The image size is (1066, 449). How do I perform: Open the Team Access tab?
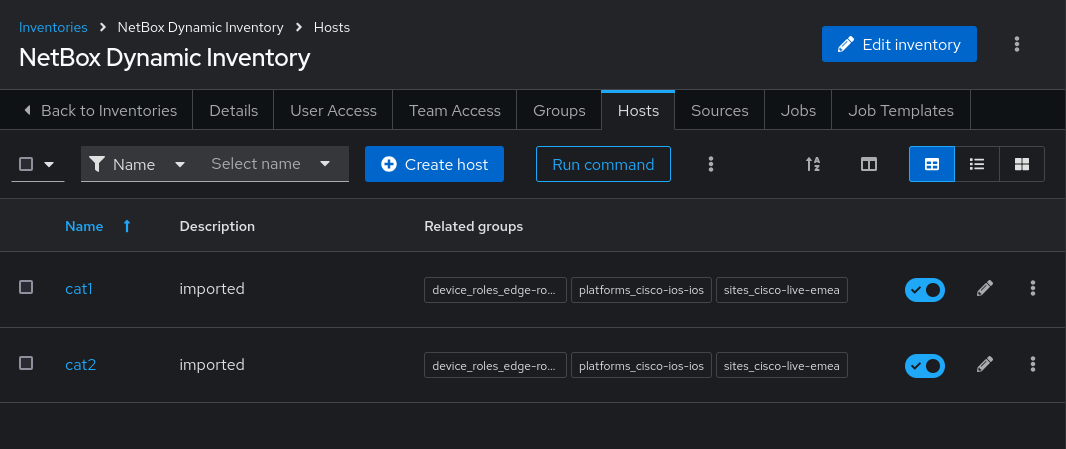tap(455, 110)
